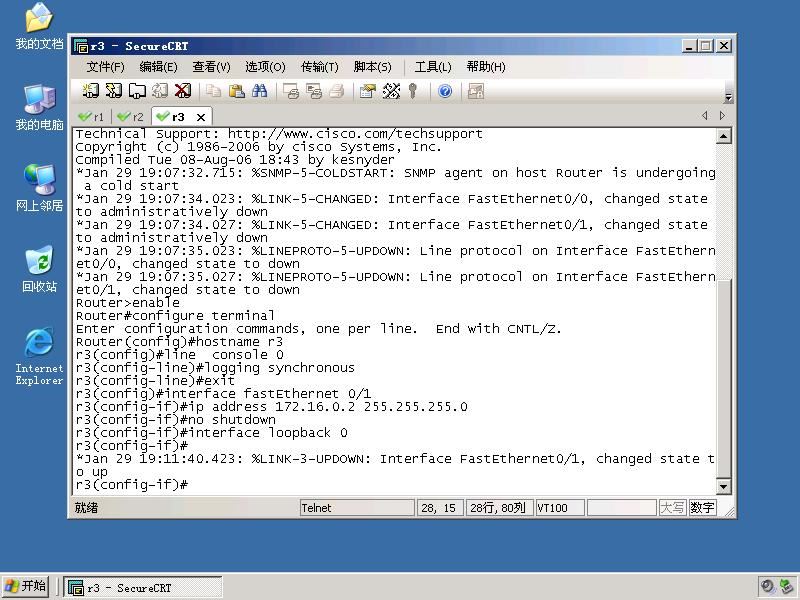800x600 pixels.
Task: Click the Telnet status bar entry
Action: (357, 508)
